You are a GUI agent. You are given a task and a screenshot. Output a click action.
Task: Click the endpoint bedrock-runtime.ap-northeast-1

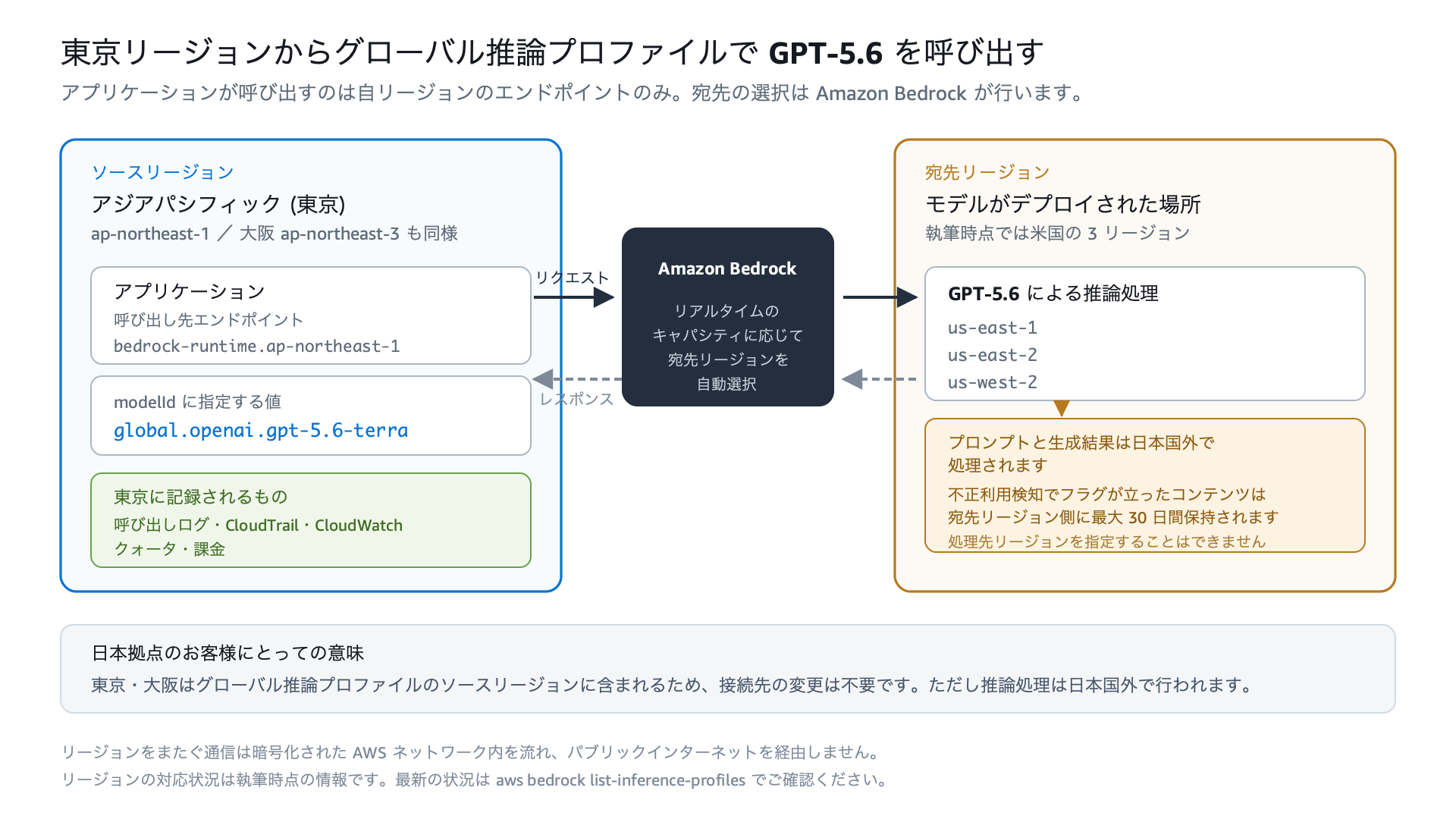coord(257,347)
